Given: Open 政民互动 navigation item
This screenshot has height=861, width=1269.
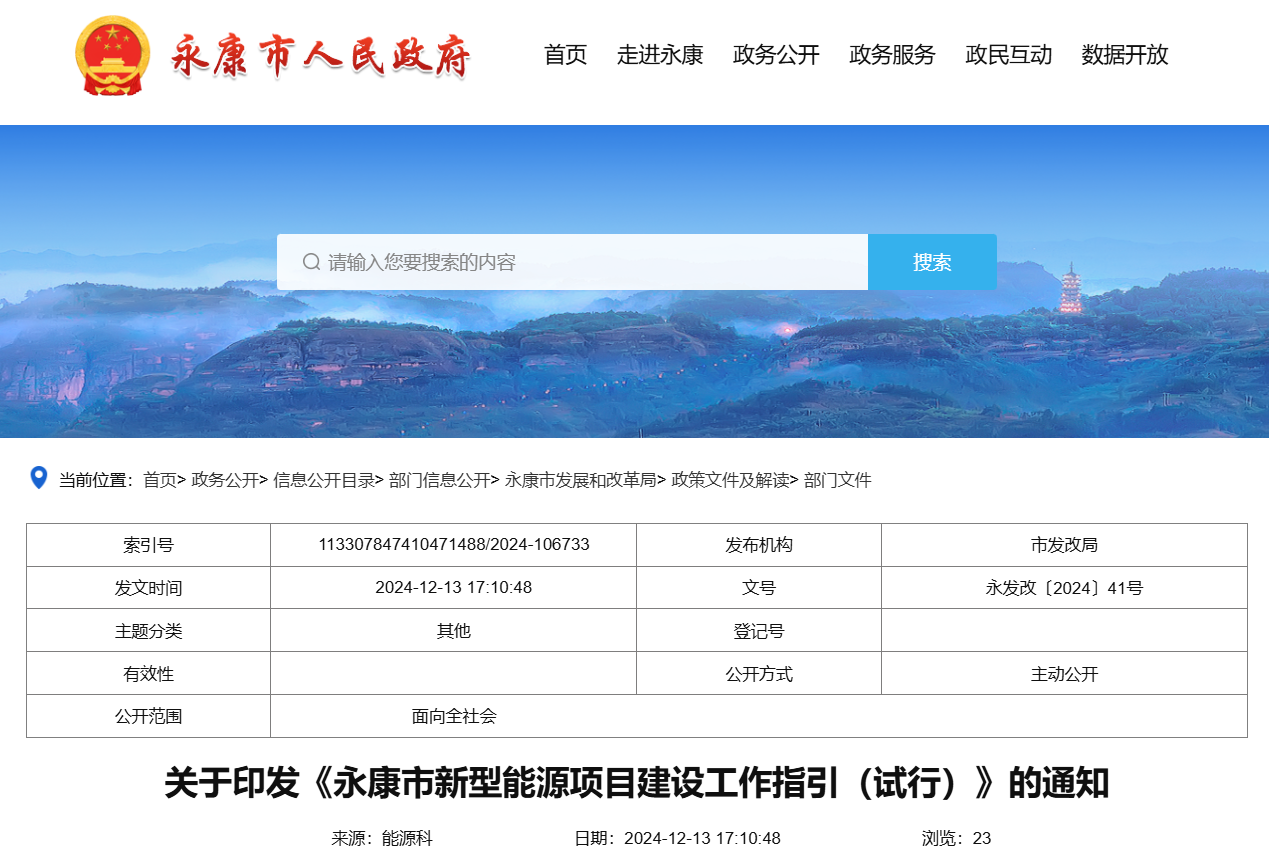Looking at the screenshot, I should point(1008,55).
